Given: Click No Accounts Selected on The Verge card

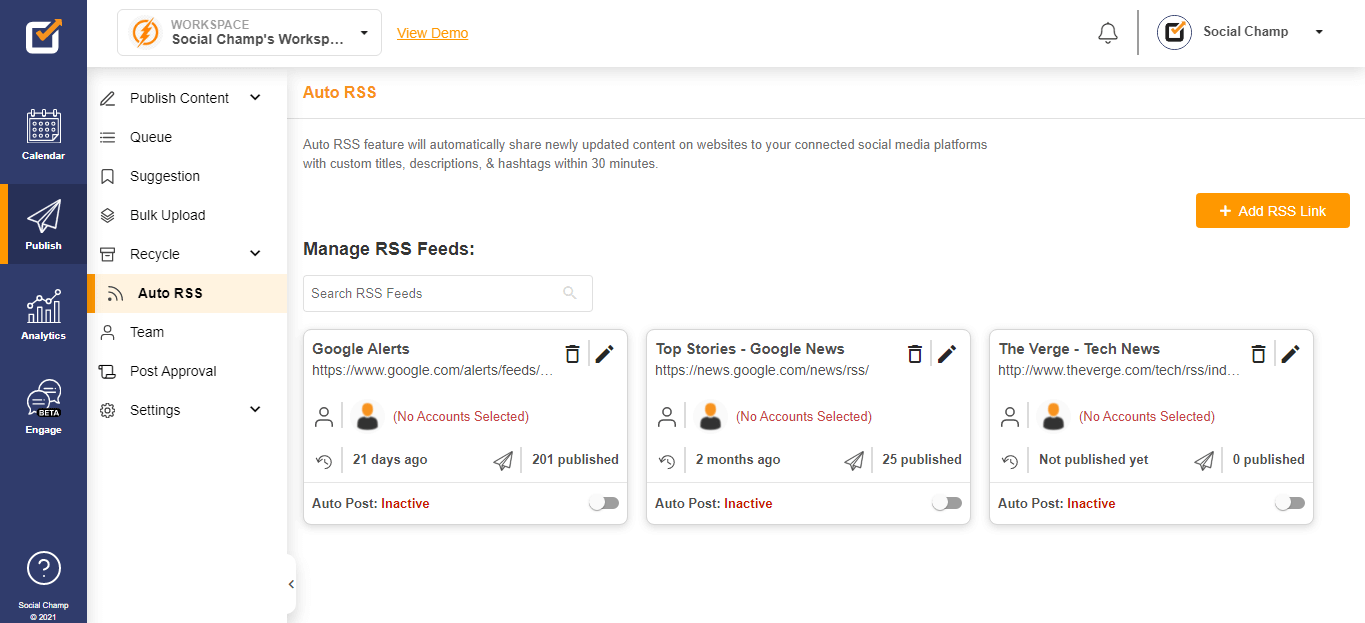Looking at the screenshot, I should tap(1147, 416).
